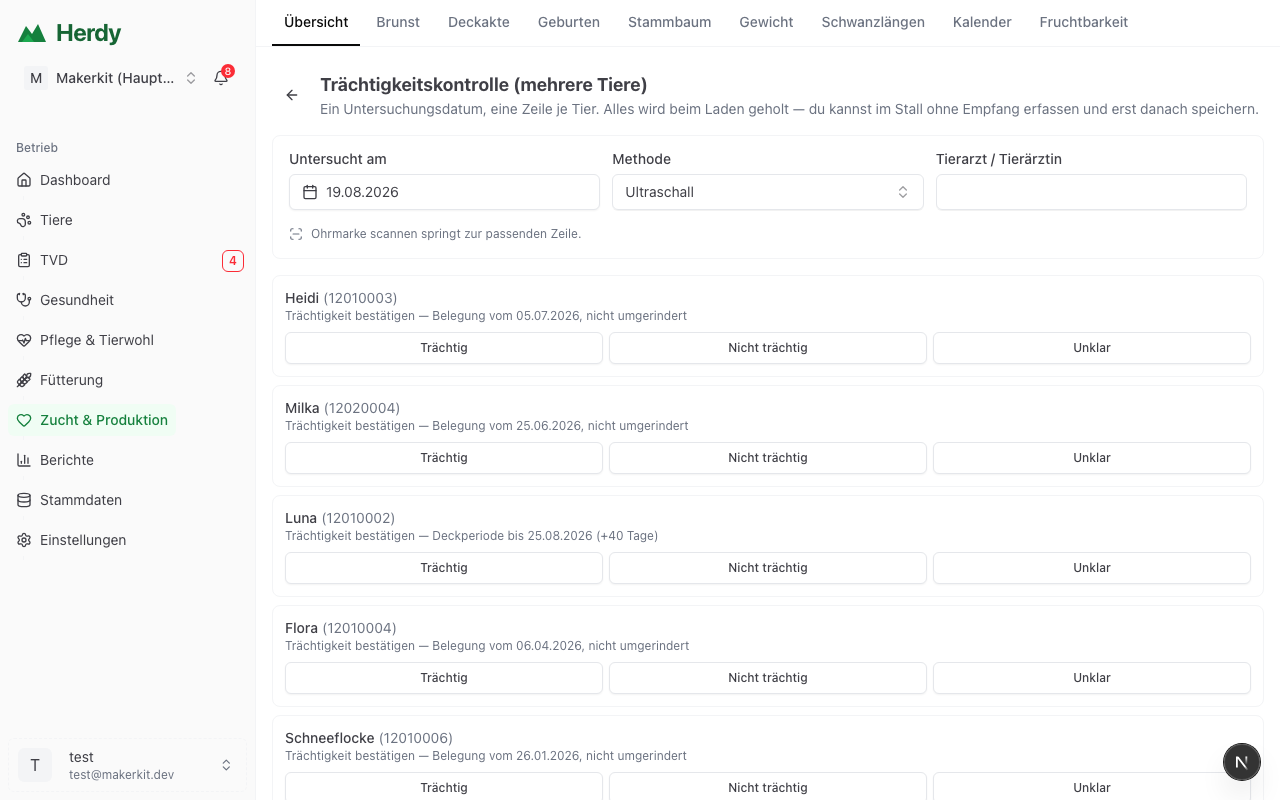Open the Schwanzlängen tab
Viewport: 1280px width, 800px height.
[873, 22]
